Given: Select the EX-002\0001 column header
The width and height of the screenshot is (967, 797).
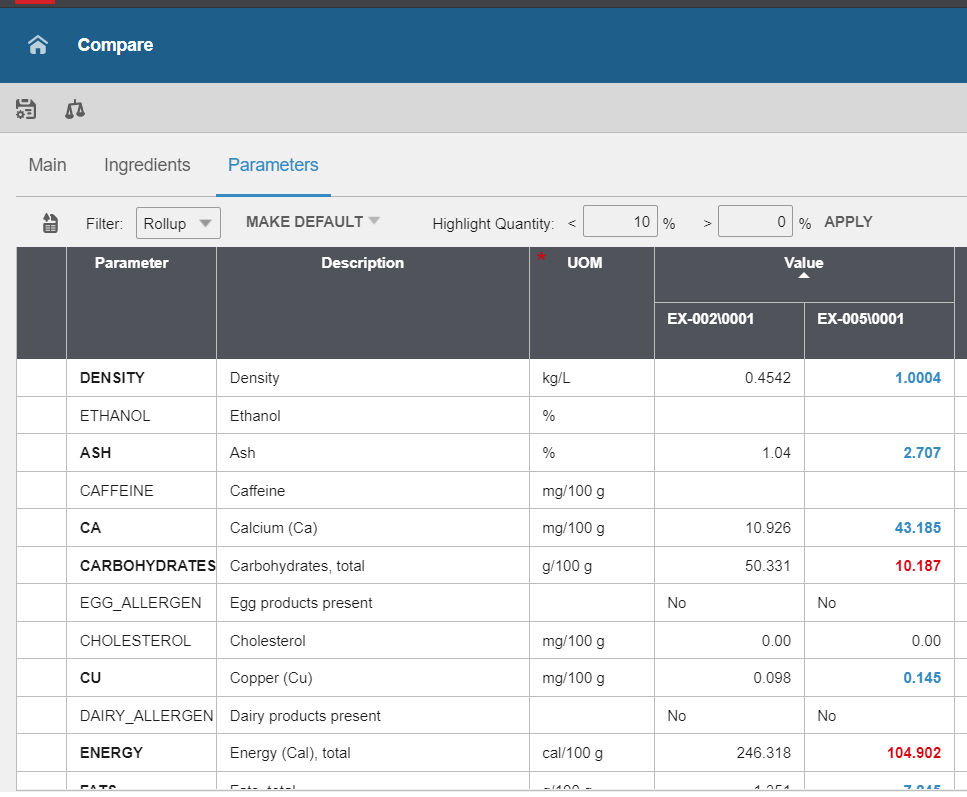Looking at the screenshot, I should tap(711, 319).
